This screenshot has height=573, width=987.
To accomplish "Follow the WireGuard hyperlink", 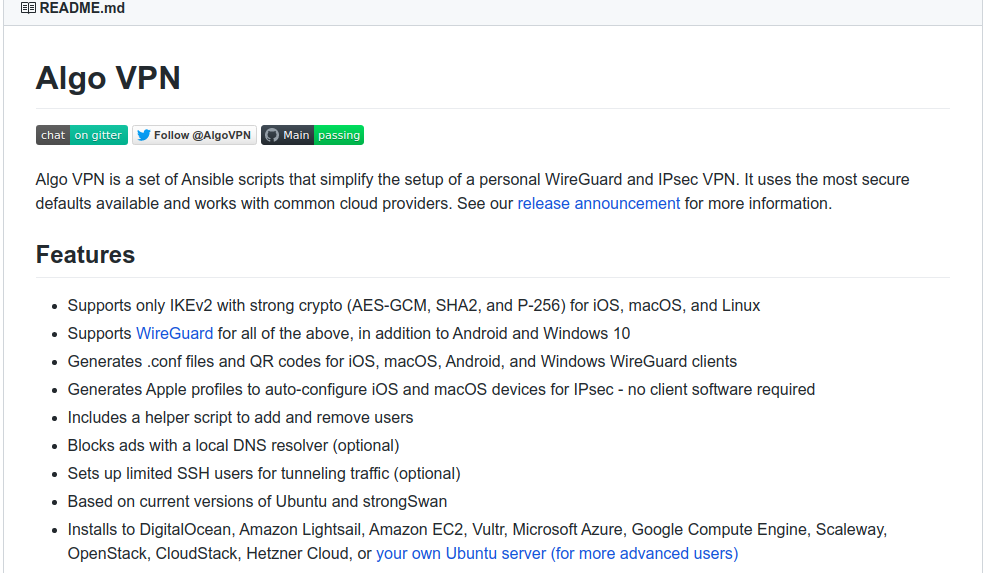I will (x=174, y=333).
